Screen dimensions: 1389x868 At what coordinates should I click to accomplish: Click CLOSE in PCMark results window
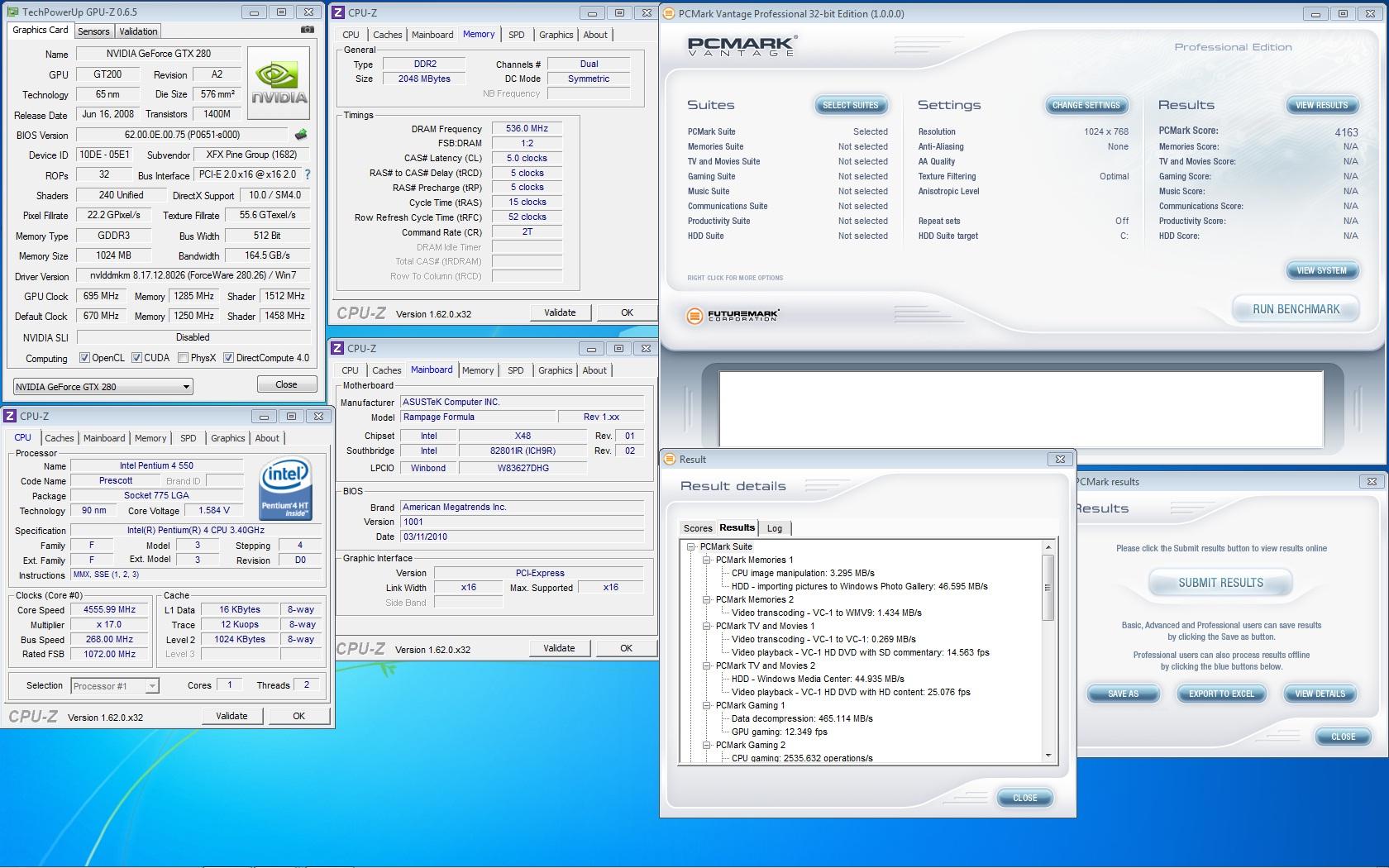(x=1343, y=737)
